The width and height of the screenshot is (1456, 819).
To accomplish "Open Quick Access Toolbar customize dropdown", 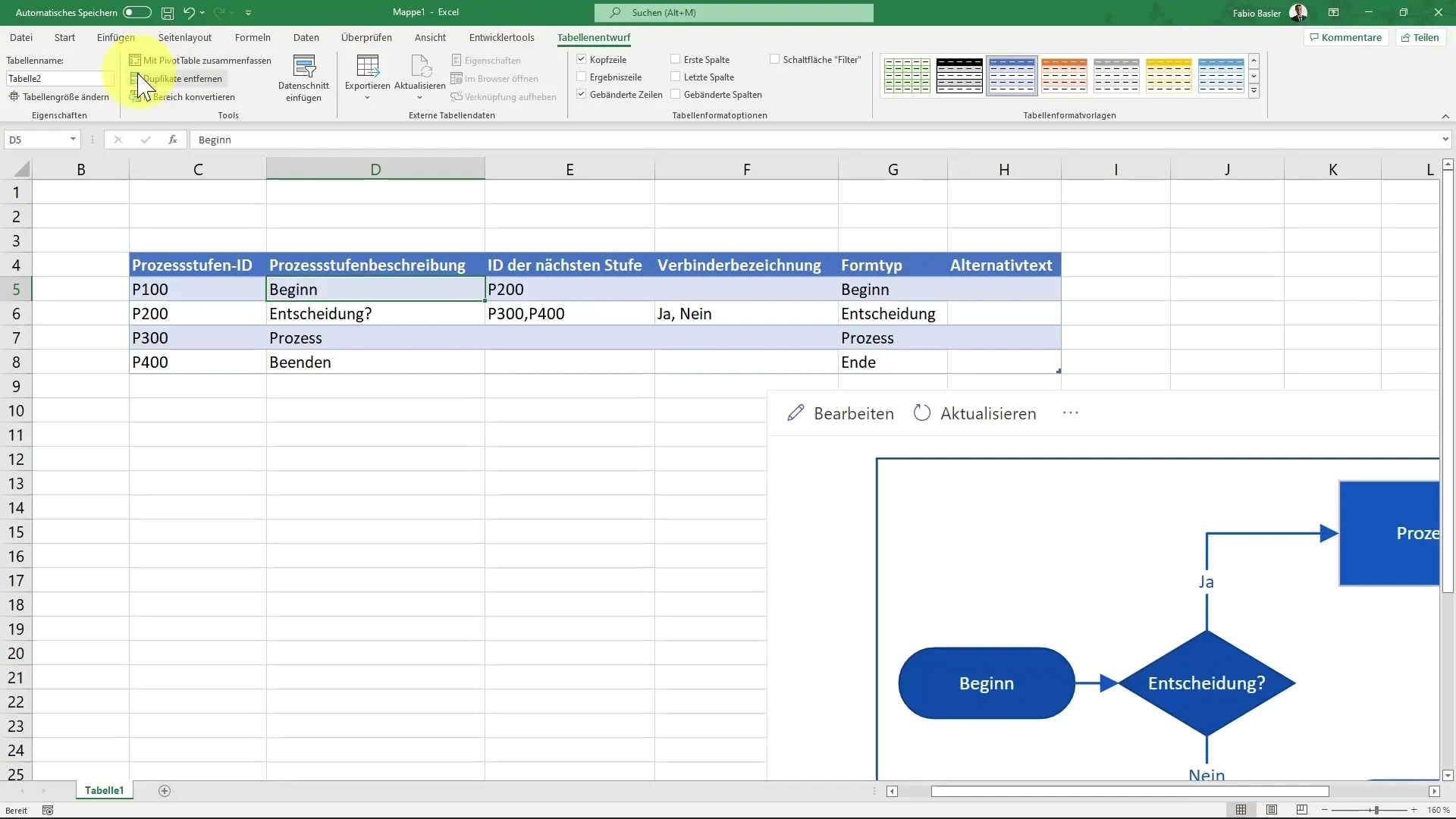I will tap(249, 13).
